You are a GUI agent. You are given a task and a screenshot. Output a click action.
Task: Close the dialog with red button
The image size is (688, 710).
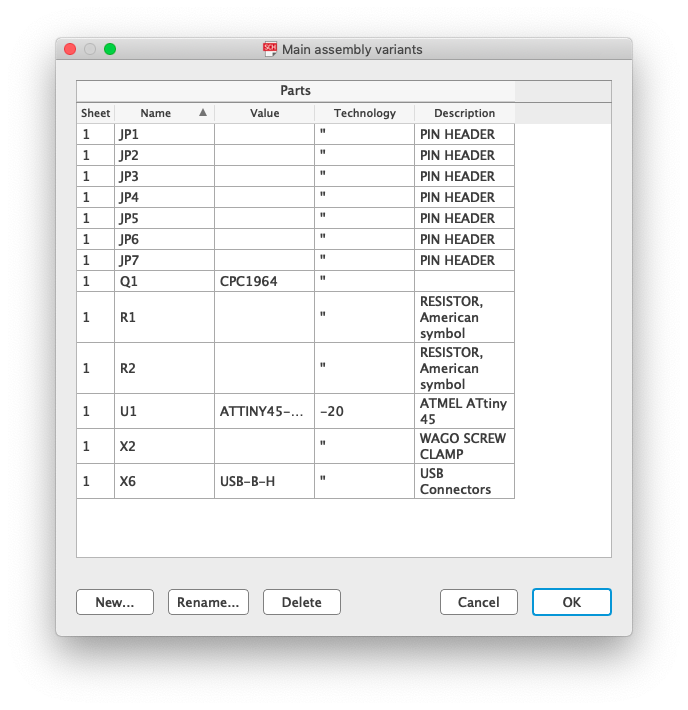coord(70,49)
